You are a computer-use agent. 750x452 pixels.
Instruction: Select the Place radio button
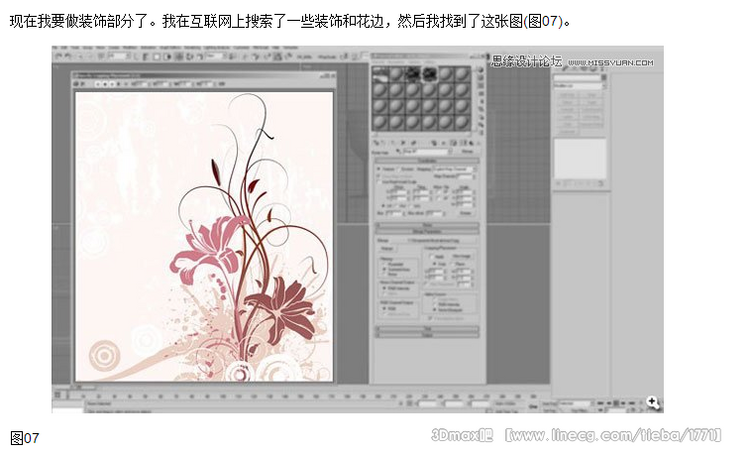[x=452, y=264]
